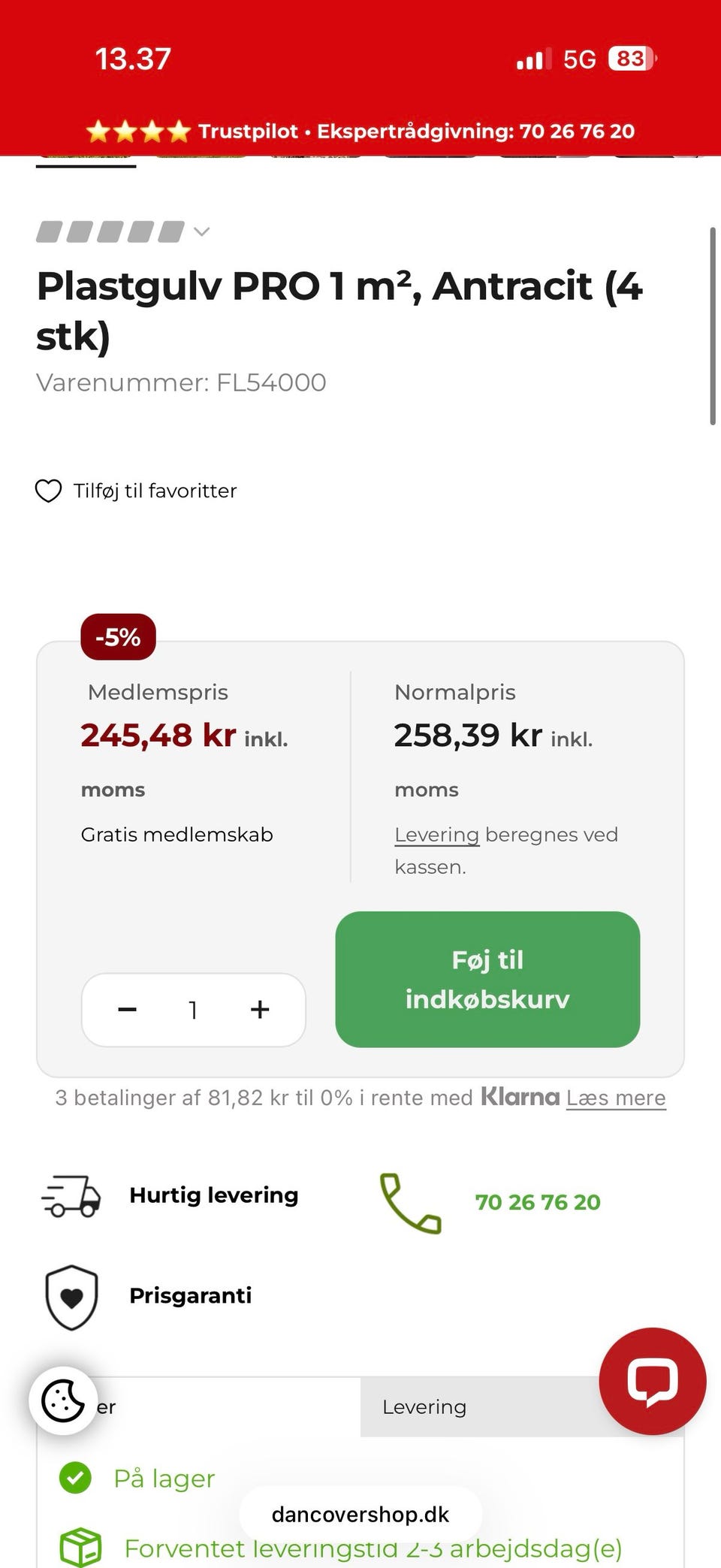Decrease quantity with minus button
The width and height of the screenshot is (721, 1568).
pyautogui.click(x=128, y=1010)
